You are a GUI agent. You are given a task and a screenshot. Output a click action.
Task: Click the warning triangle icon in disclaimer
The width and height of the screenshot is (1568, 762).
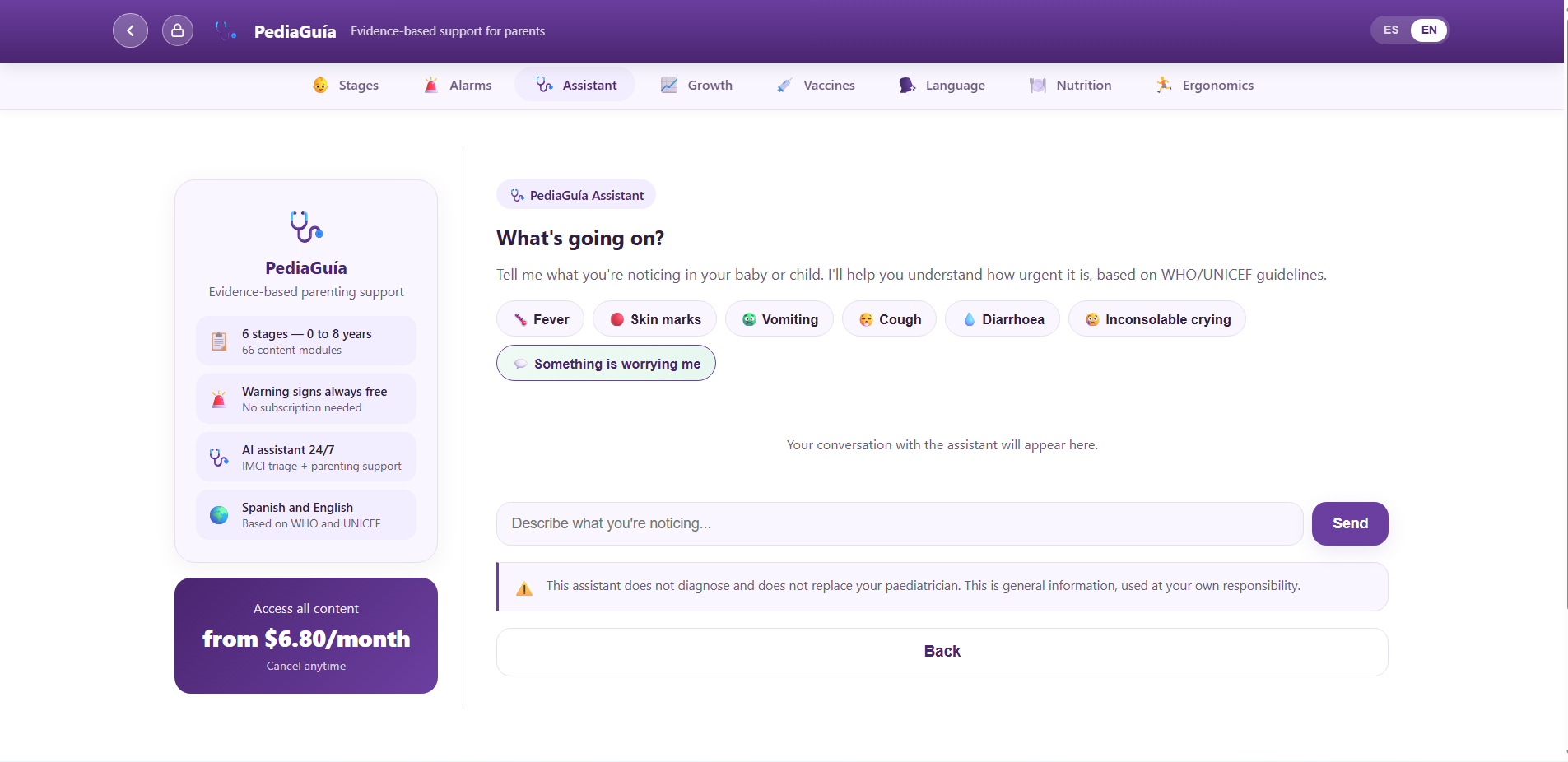point(524,588)
